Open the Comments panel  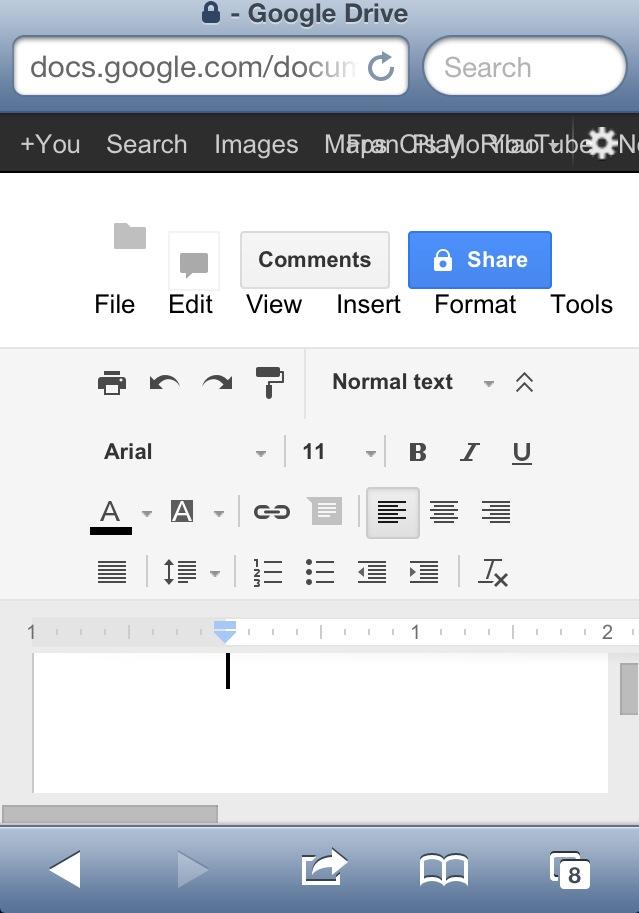(314, 259)
